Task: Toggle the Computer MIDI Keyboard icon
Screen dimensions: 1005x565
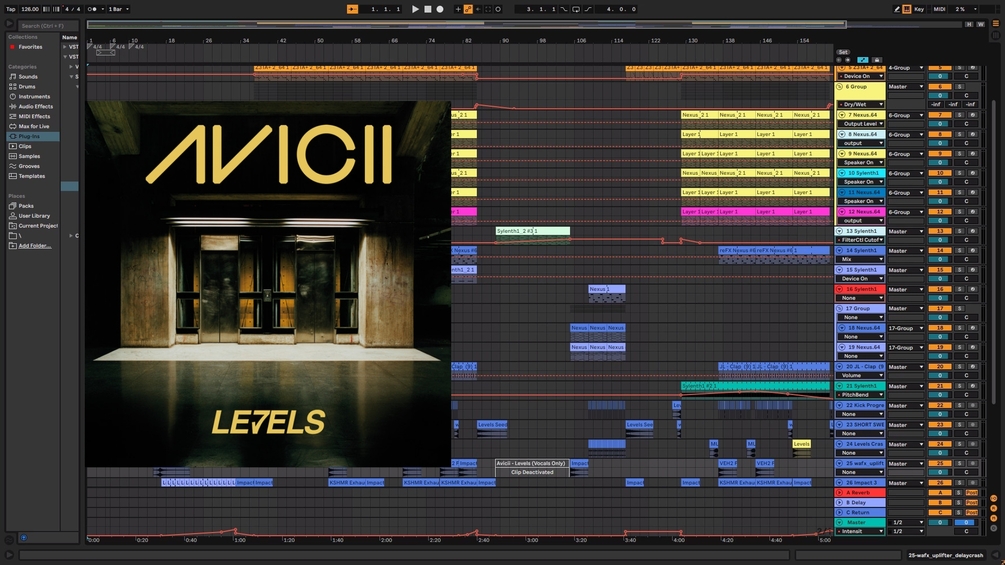Action: [906, 9]
